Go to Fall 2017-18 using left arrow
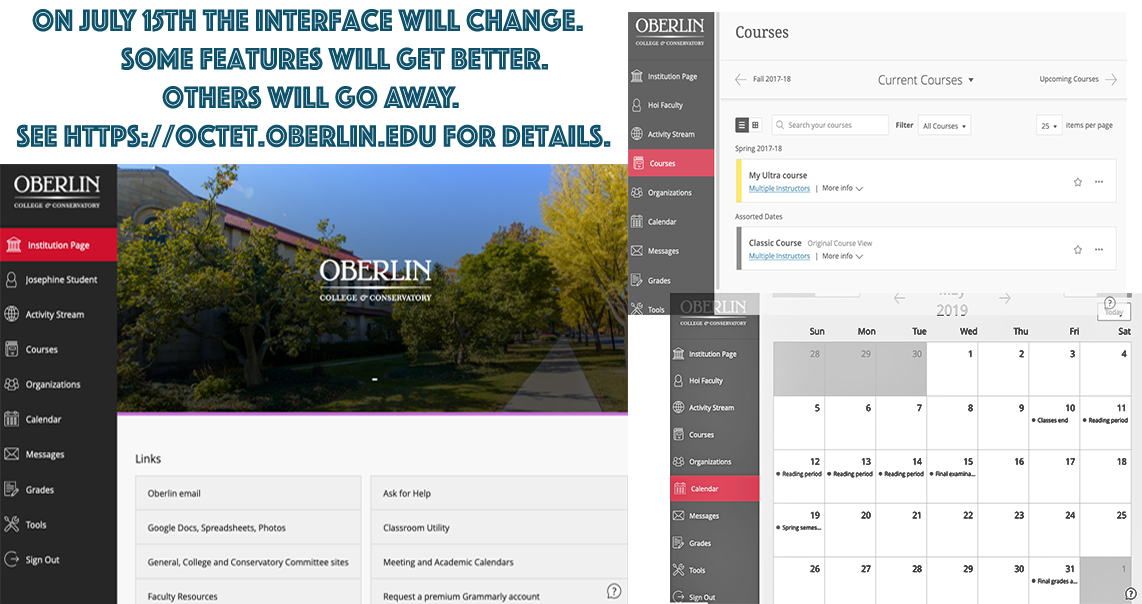This screenshot has width=1142, height=604. click(x=740, y=79)
